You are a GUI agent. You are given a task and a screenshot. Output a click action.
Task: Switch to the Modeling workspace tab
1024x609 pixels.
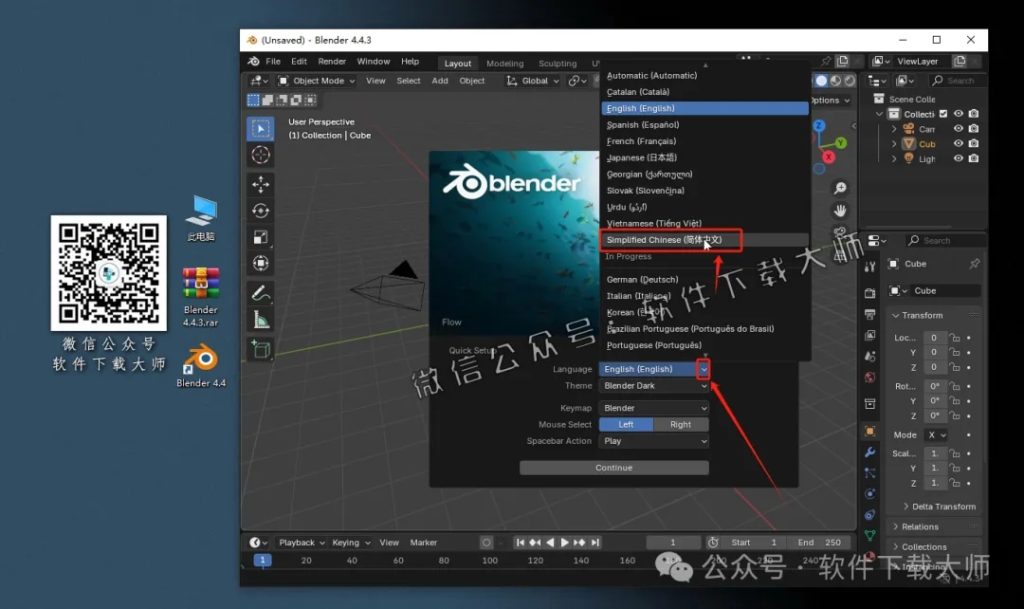tap(504, 62)
